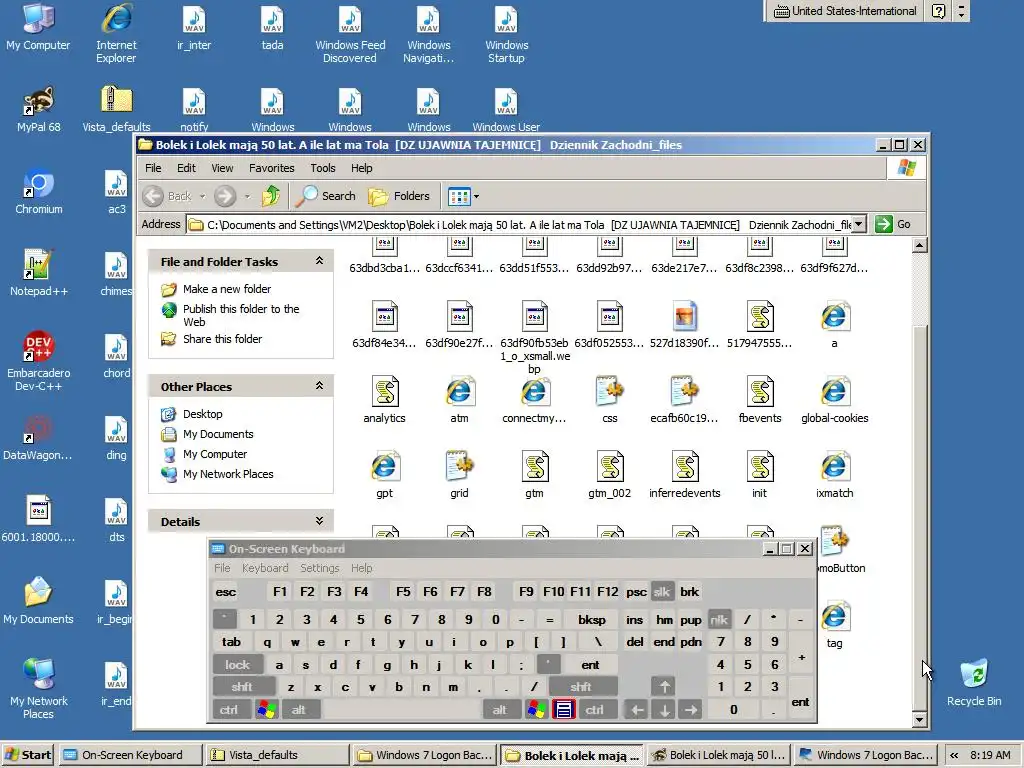The width and height of the screenshot is (1024, 768).
Task: Select Embarcadero Dev-C++ desktop icon
Action: click(39, 361)
